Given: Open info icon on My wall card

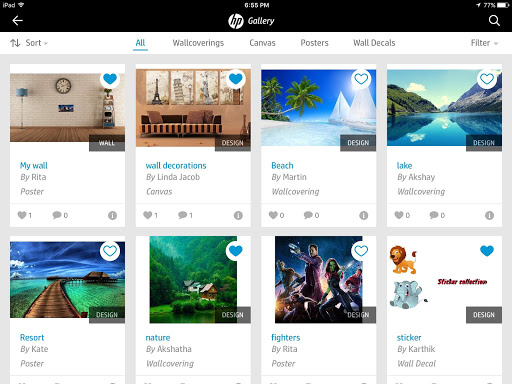Looking at the screenshot, I should 113,215.
